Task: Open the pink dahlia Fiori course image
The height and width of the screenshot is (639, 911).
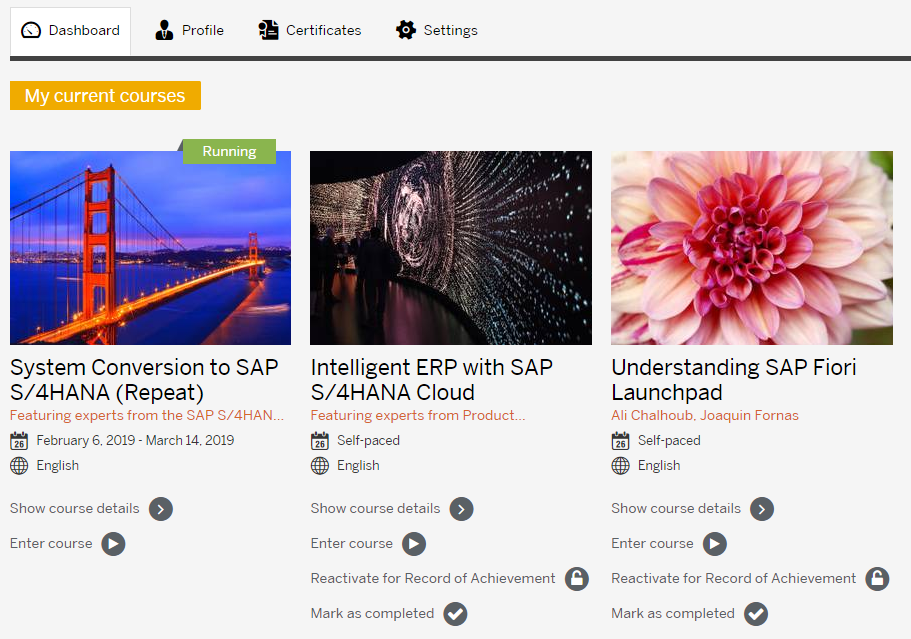Action: pos(752,248)
